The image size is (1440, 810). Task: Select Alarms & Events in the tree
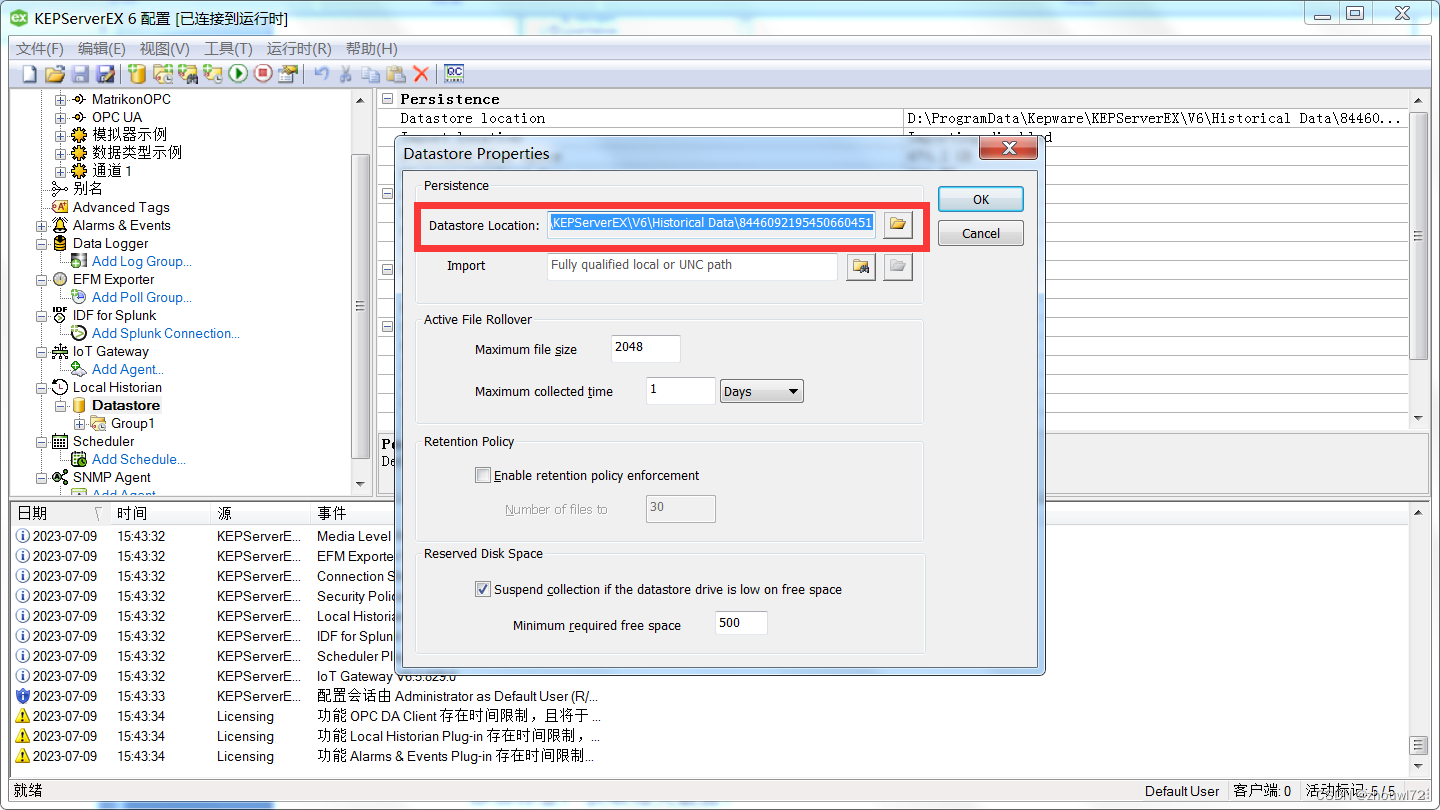(x=122, y=225)
